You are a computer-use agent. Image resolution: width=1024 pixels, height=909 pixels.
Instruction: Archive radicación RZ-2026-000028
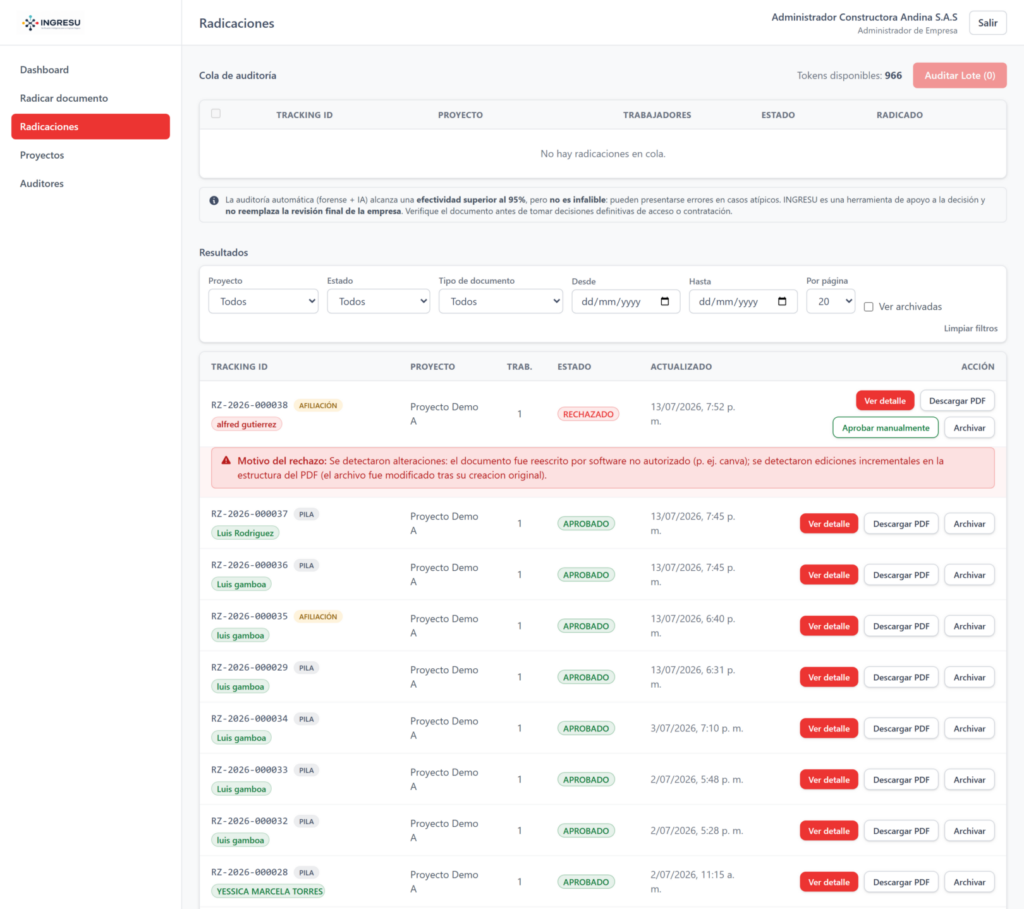pyautogui.click(x=969, y=882)
